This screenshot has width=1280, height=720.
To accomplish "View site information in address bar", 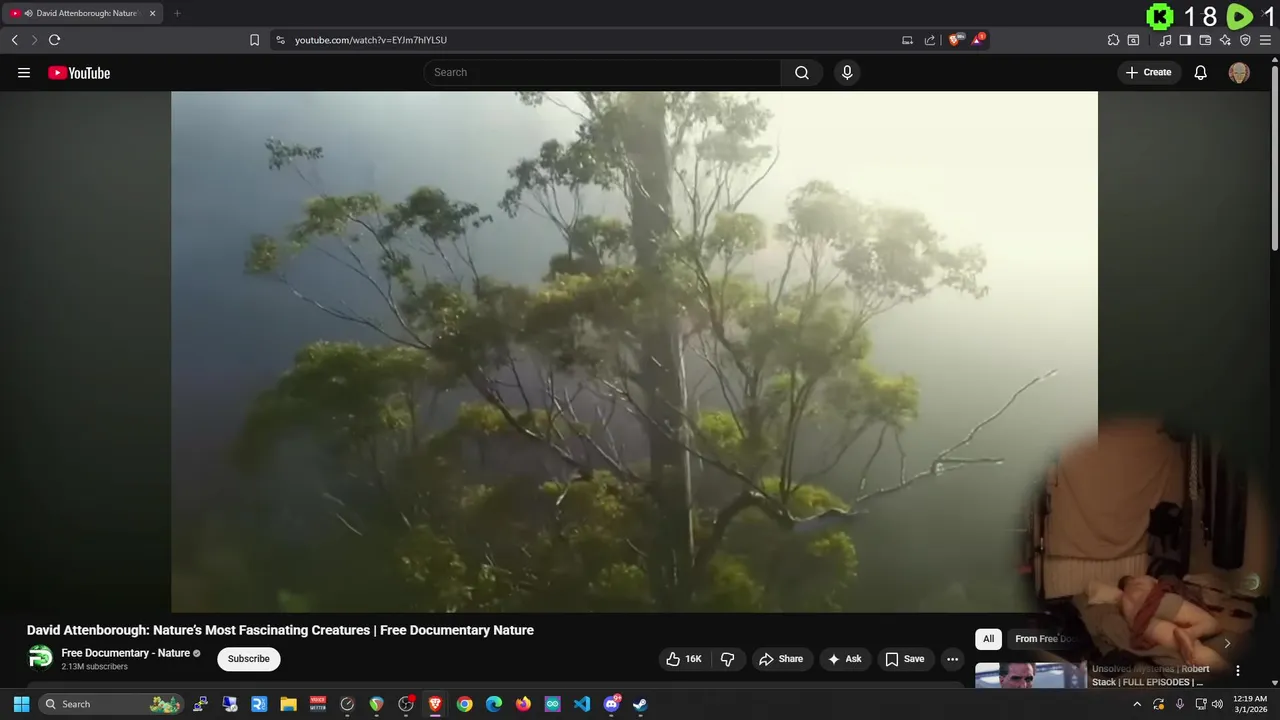I will pos(280,40).
